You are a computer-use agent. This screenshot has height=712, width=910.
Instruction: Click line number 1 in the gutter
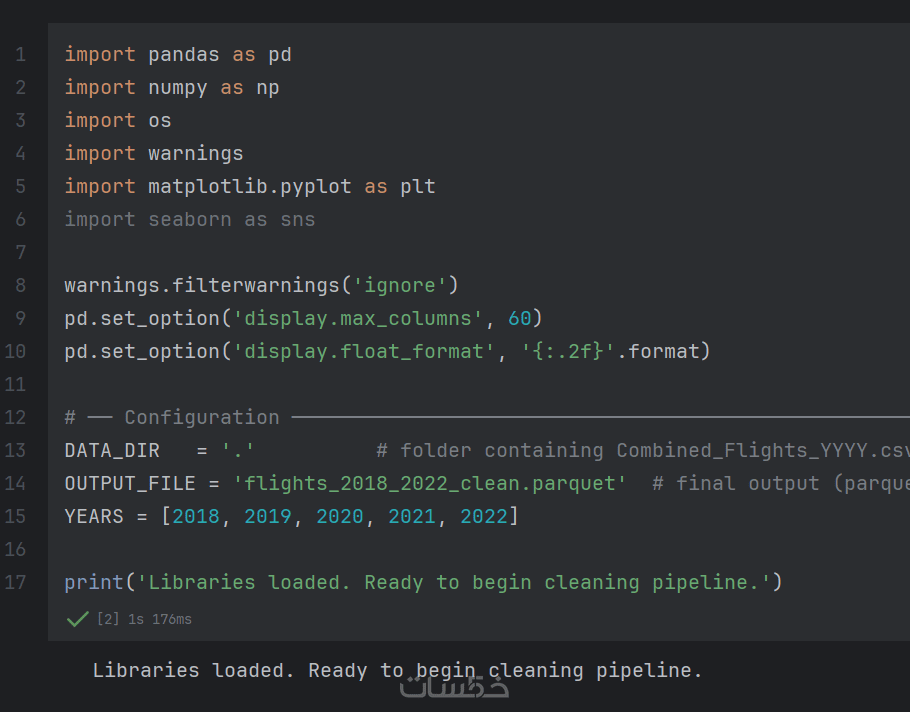coord(21,54)
